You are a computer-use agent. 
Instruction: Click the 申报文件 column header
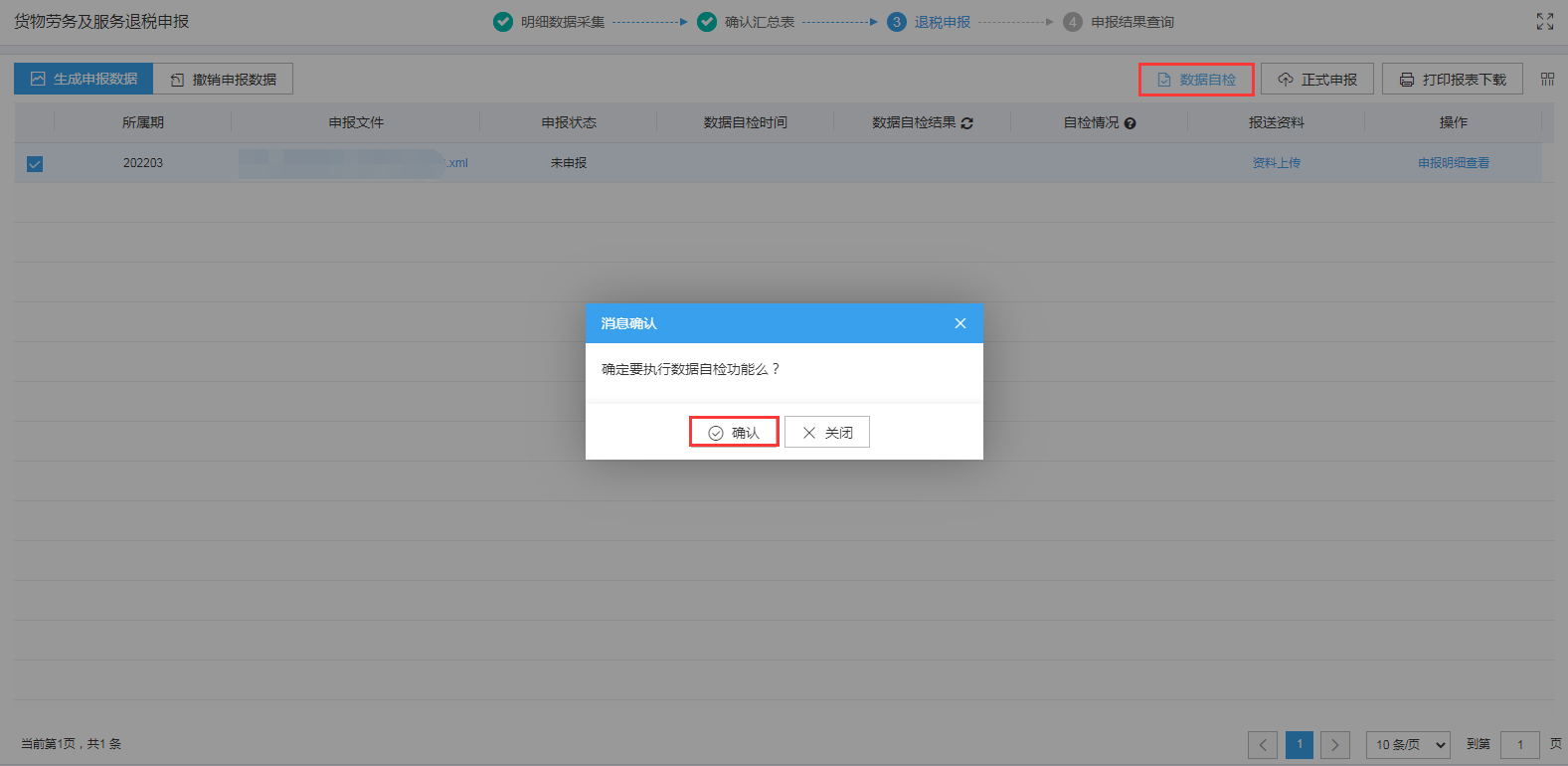pos(356,122)
